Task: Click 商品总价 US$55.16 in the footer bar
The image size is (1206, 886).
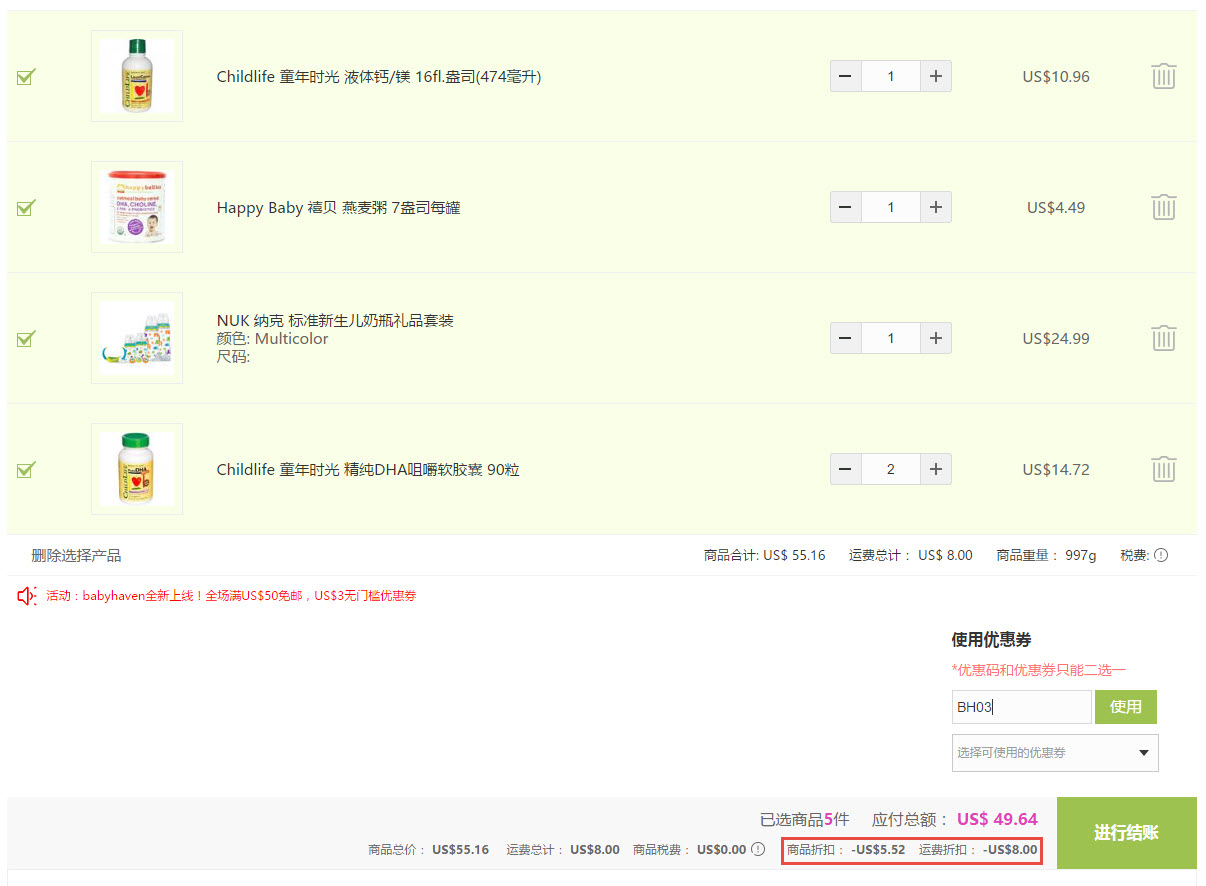Action: pos(429,850)
